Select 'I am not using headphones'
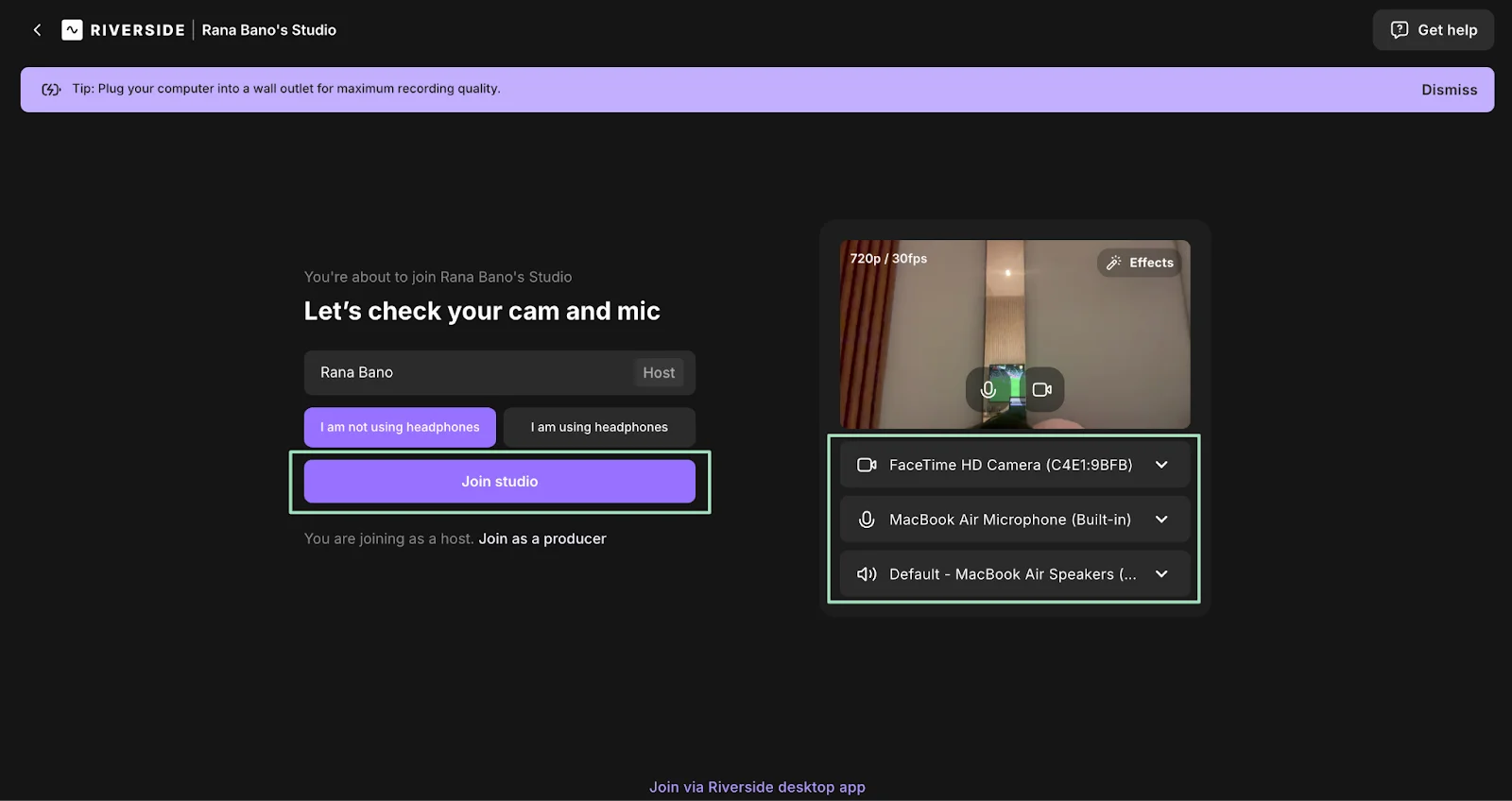Screen dimensions: 1512x801 point(400,427)
